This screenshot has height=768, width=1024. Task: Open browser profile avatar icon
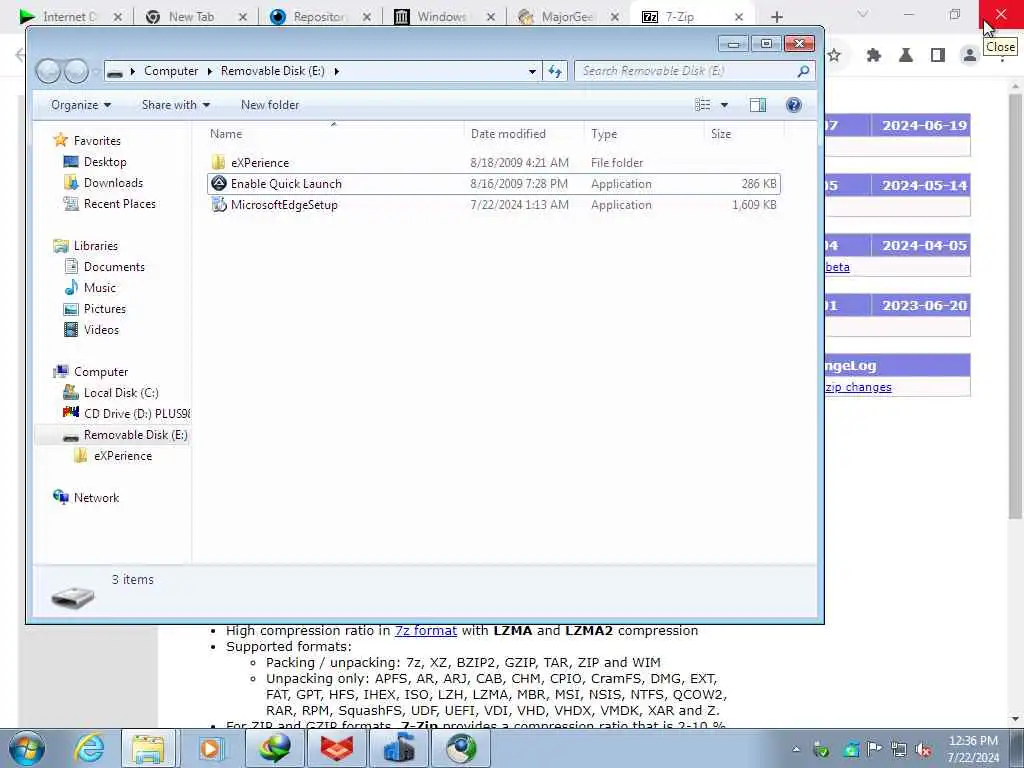970,56
